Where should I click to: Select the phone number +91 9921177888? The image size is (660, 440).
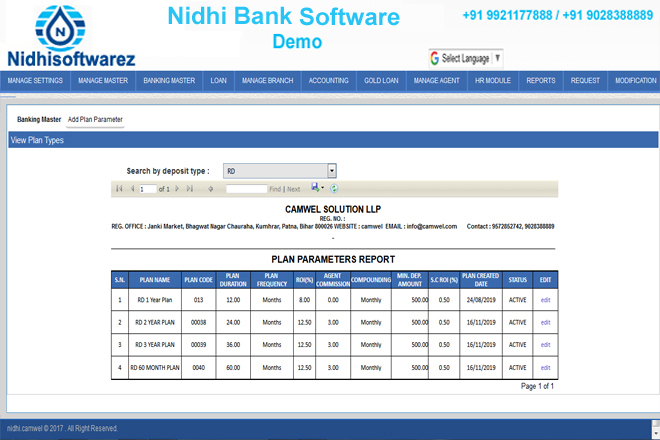coord(507,16)
